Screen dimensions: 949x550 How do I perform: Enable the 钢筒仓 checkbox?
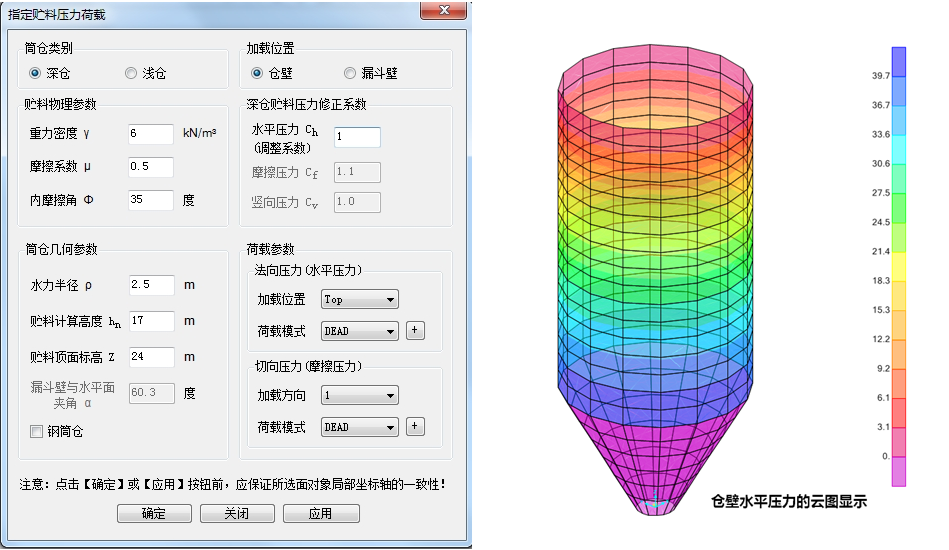37,432
